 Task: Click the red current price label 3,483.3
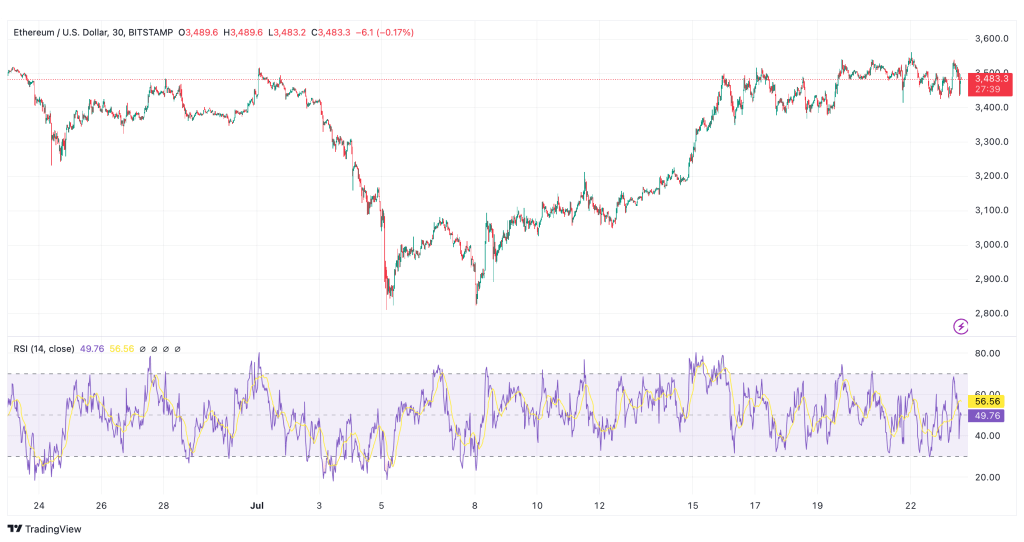tap(990, 79)
